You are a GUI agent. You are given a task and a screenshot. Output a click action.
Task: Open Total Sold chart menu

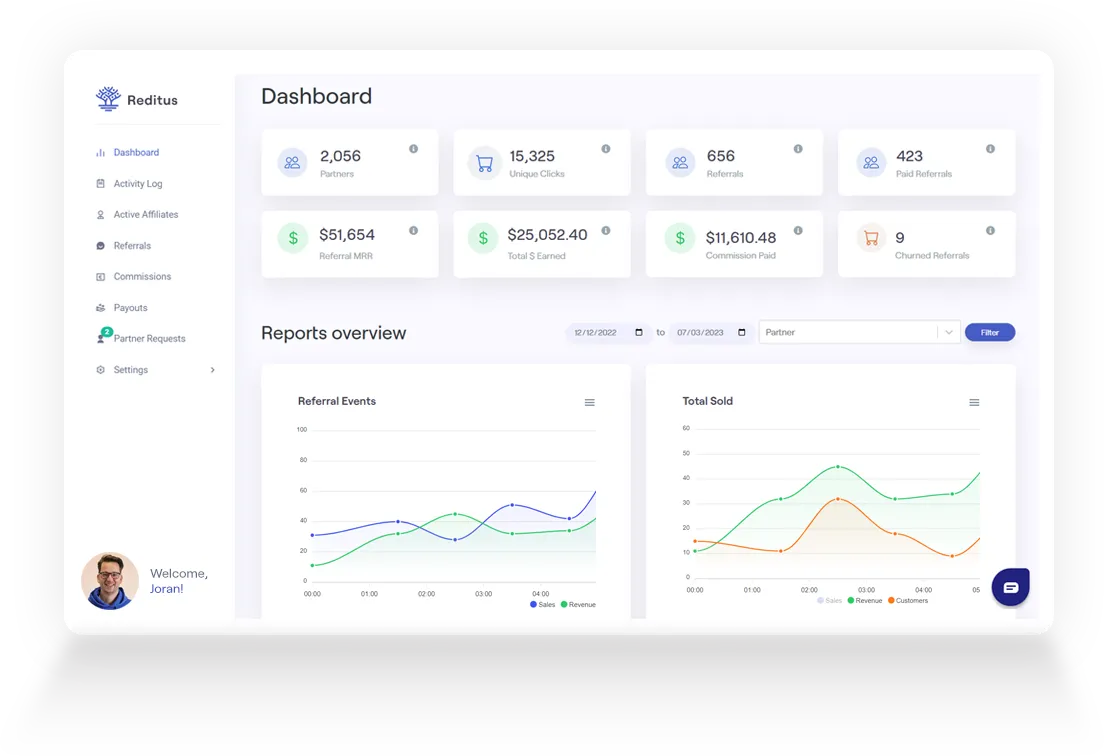(x=974, y=403)
